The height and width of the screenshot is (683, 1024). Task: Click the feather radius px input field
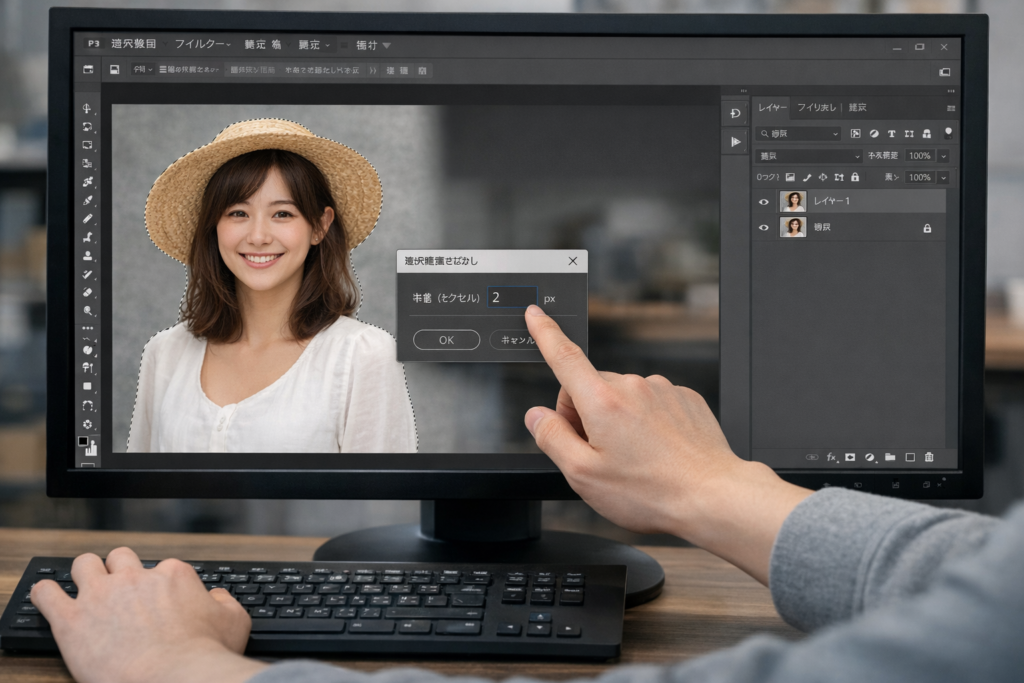tap(511, 297)
